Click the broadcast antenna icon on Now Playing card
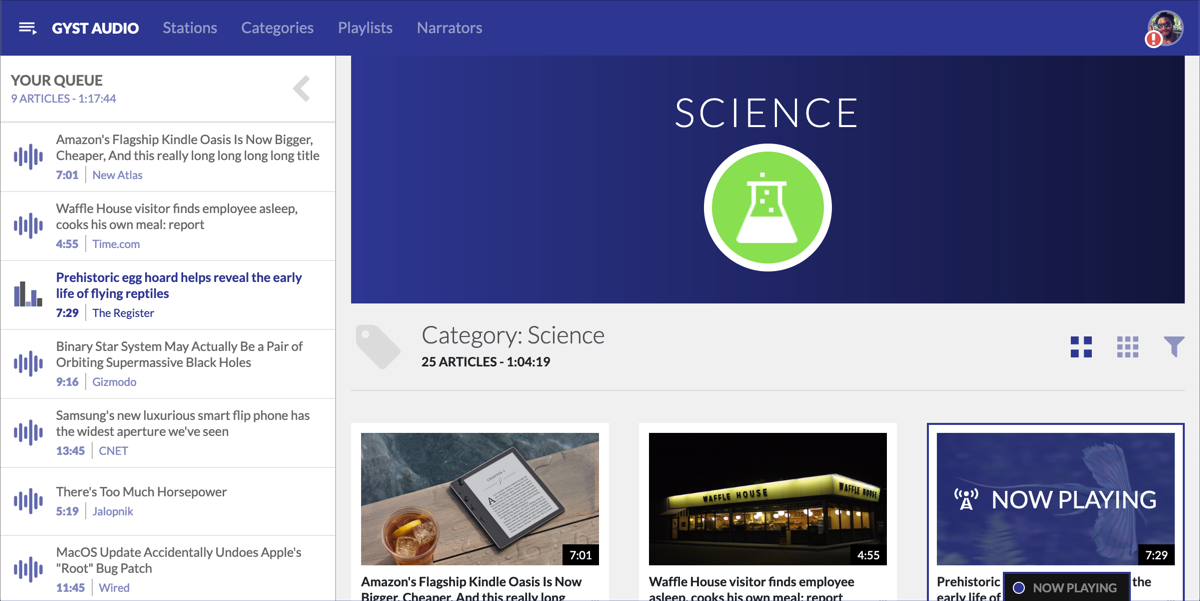Image resolution: width=1200 pixels, height=601 pixels. [x=966, y=499]
